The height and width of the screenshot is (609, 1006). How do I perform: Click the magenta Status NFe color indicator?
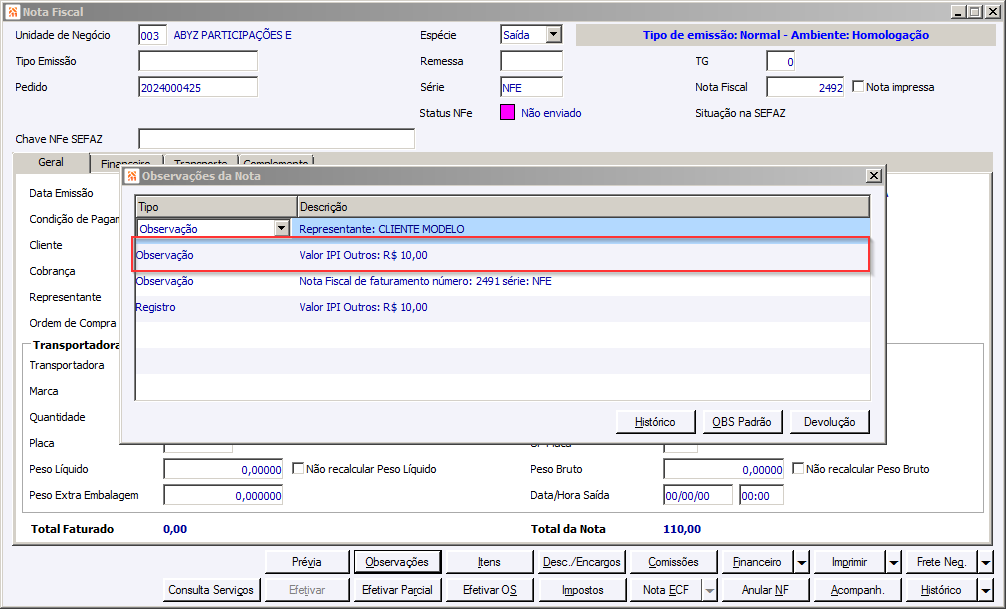(507, 113)
